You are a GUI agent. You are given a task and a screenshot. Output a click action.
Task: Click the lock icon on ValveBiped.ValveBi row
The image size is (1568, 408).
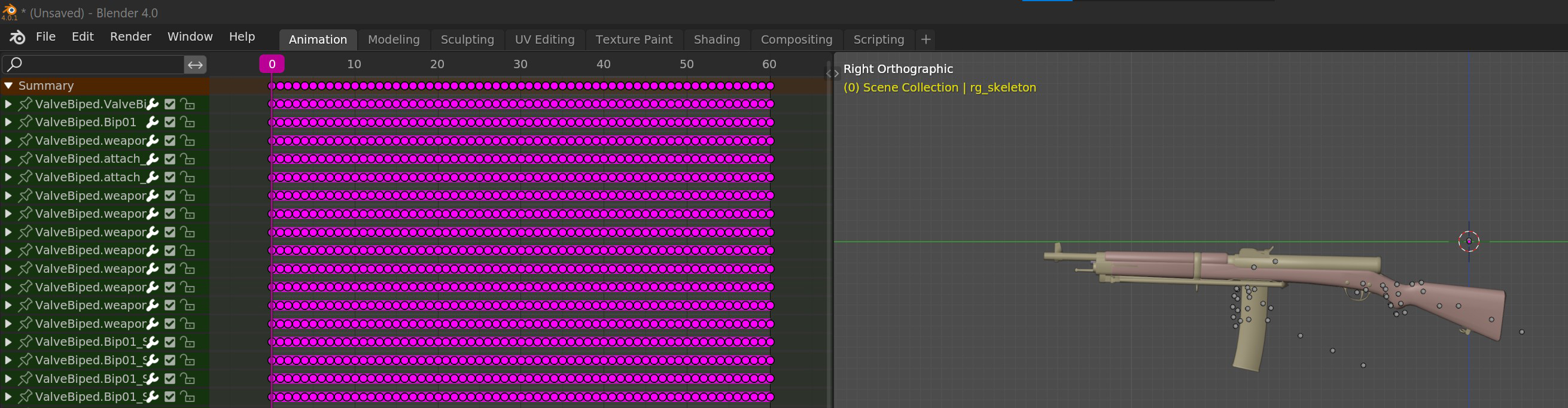pos(188,104)
